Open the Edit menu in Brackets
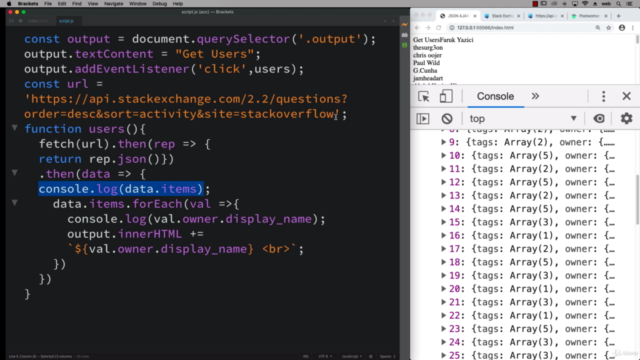 62,4
